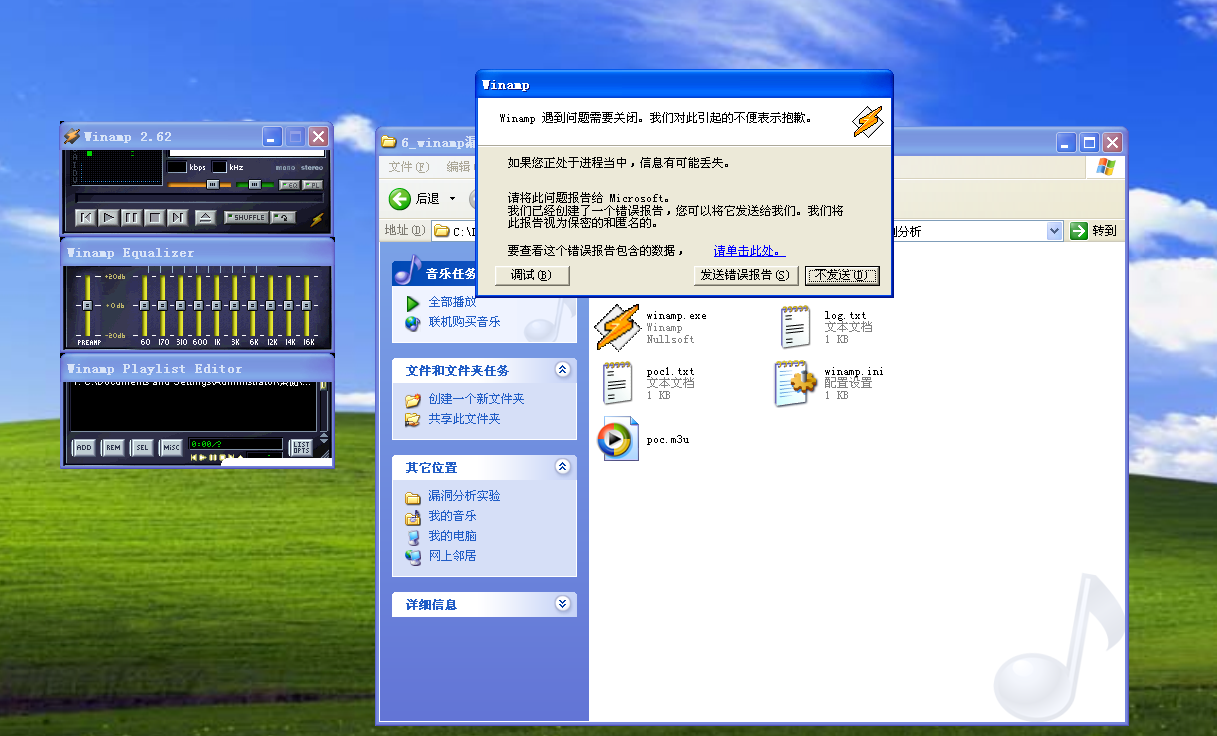Open the poc.m3u playlist file

tap(617, 437)
